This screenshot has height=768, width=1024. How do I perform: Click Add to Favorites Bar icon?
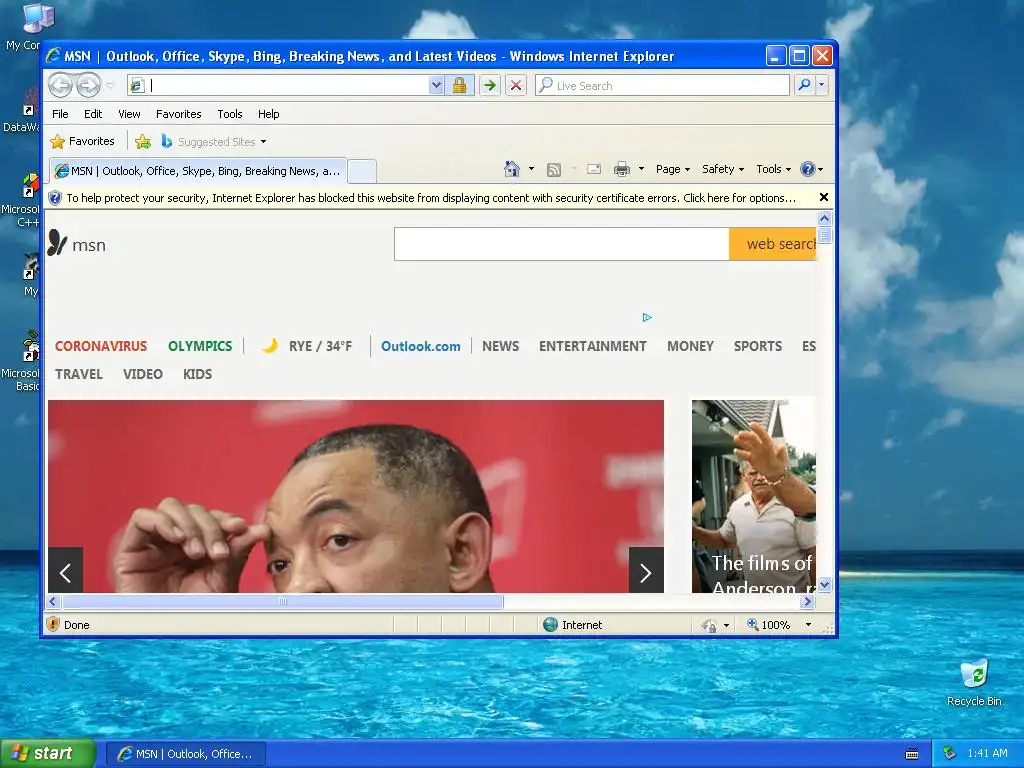(142, 141)
